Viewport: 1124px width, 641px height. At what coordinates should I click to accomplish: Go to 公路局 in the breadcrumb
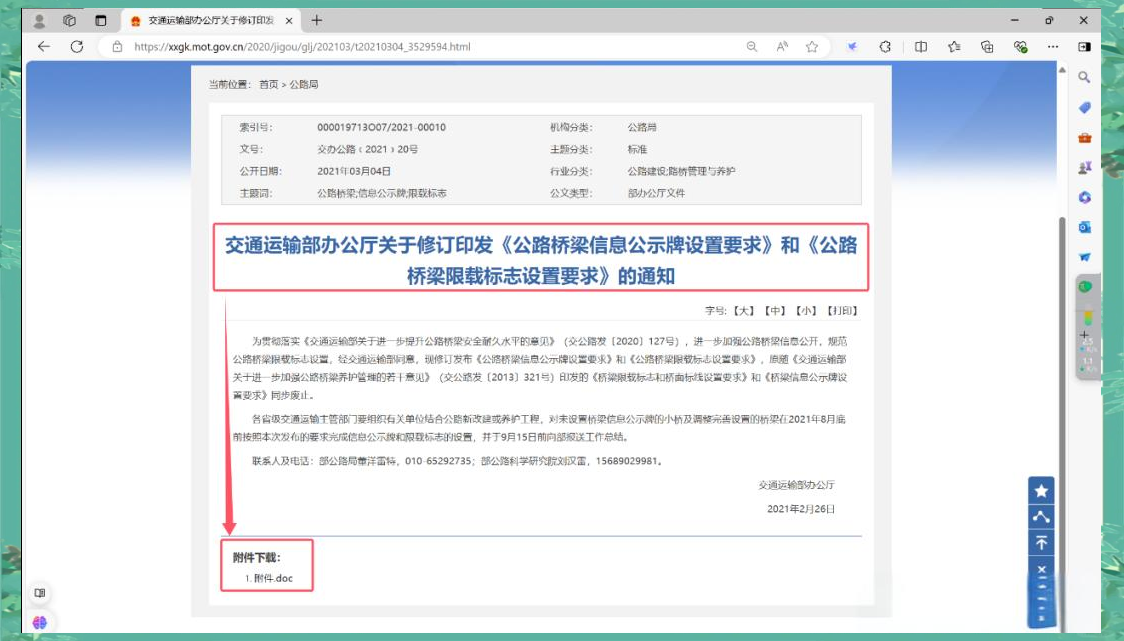304,85
